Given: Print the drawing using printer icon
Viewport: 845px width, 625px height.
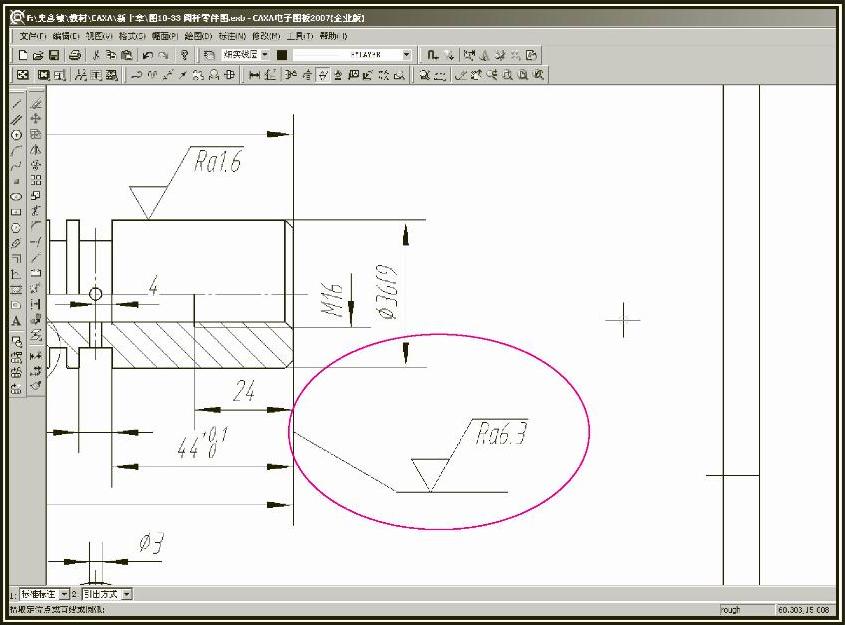Looking at the screenshot, I should point(75,55).
